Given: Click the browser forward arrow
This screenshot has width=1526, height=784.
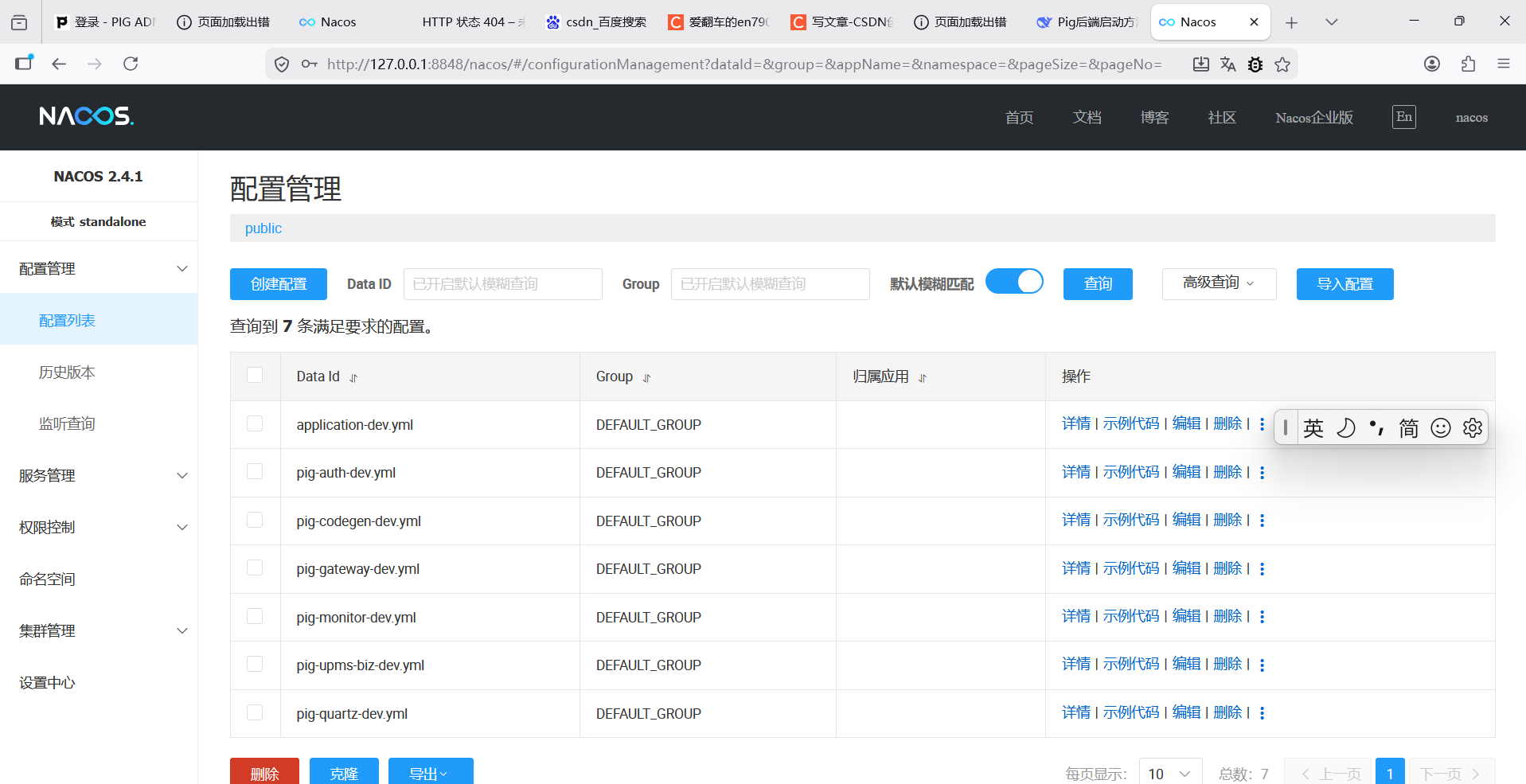Looking at the screenshot, I should pos(95,64).
